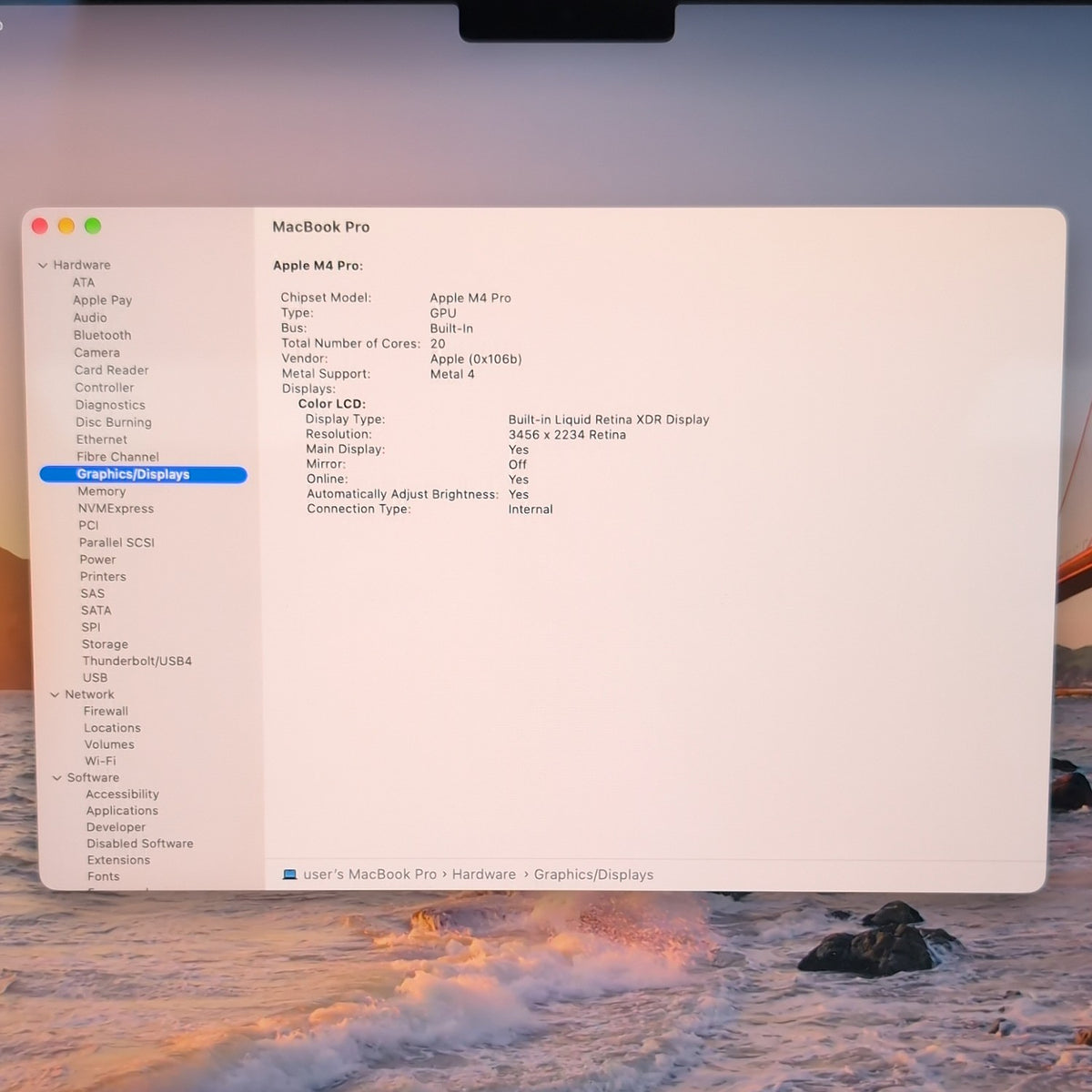1092x1092 pixels.
Task: Click the Network category label
Action: point(89,694)
